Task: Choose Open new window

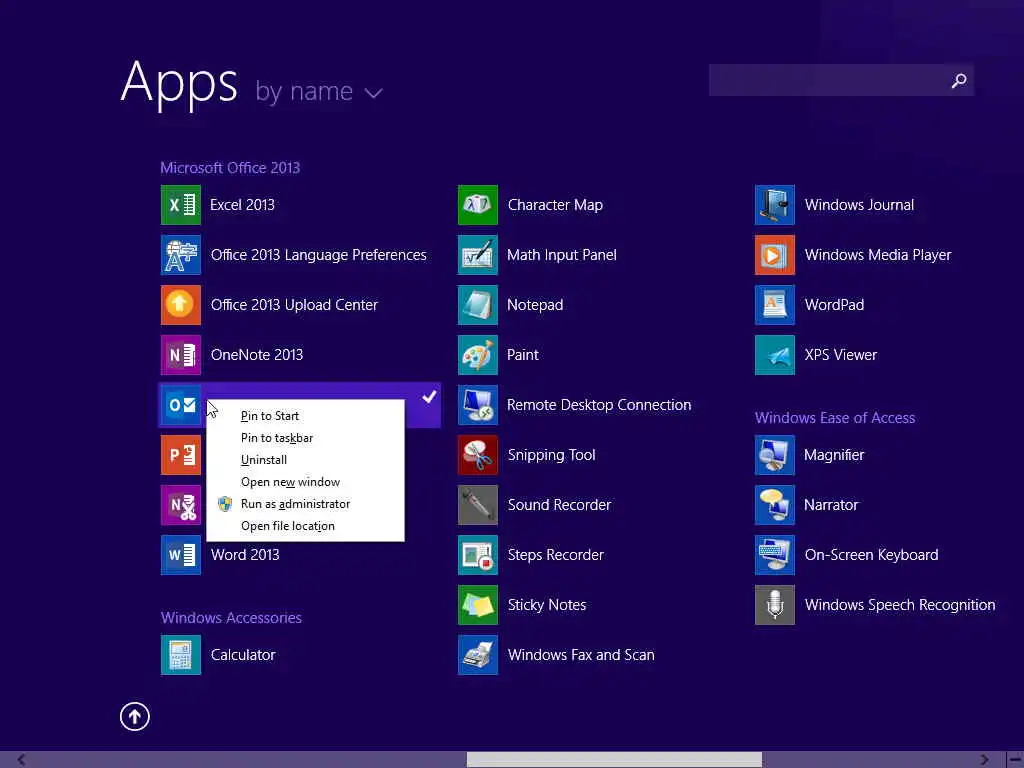Action: coord(291,482)
